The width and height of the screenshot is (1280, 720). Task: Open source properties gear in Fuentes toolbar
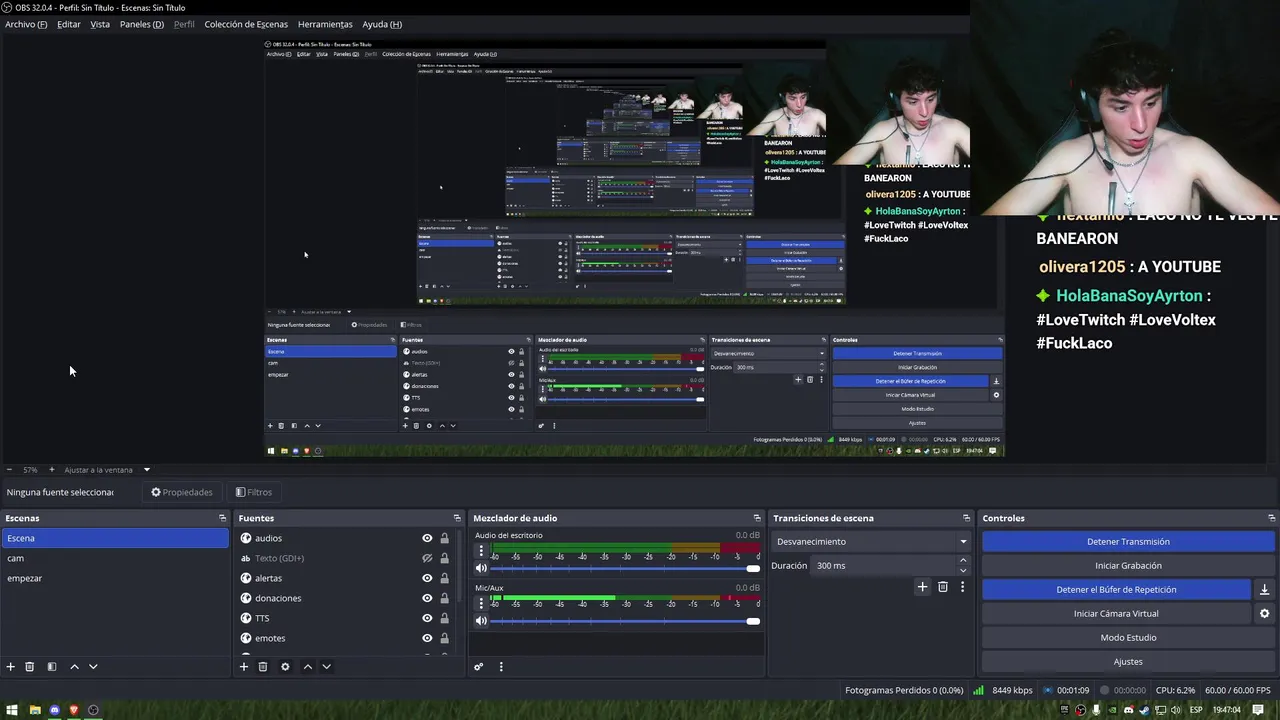[285, 667]
